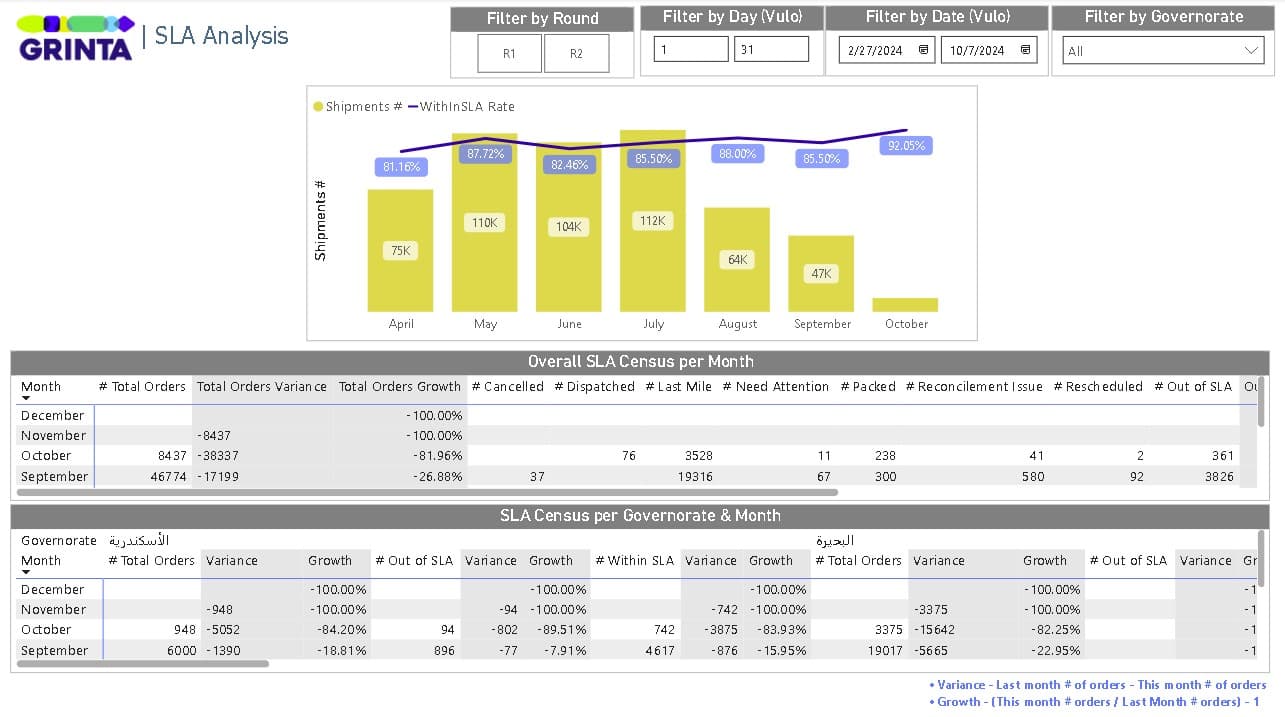Sort by # Need Attention column
This screenshot has width=1285, height=717.
tap(776, 386)
